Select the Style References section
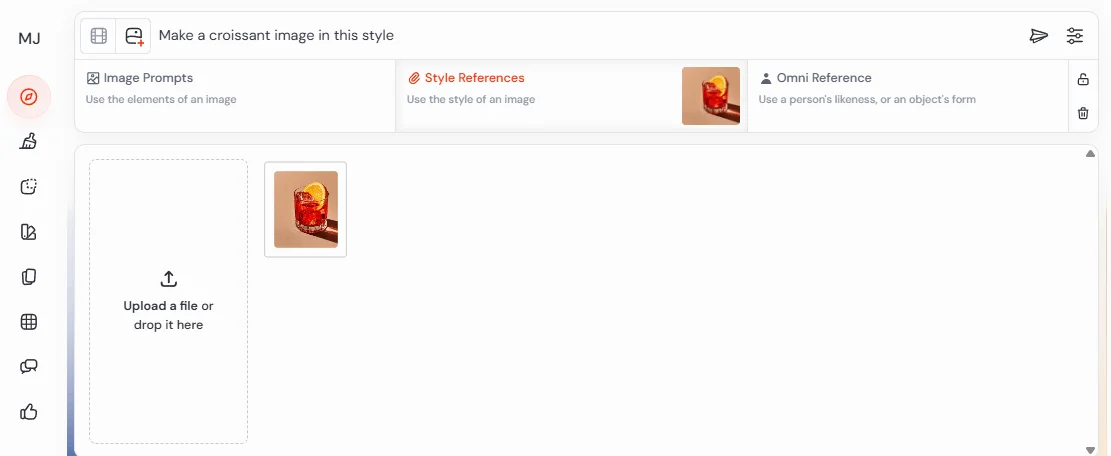 click(571, 96)
